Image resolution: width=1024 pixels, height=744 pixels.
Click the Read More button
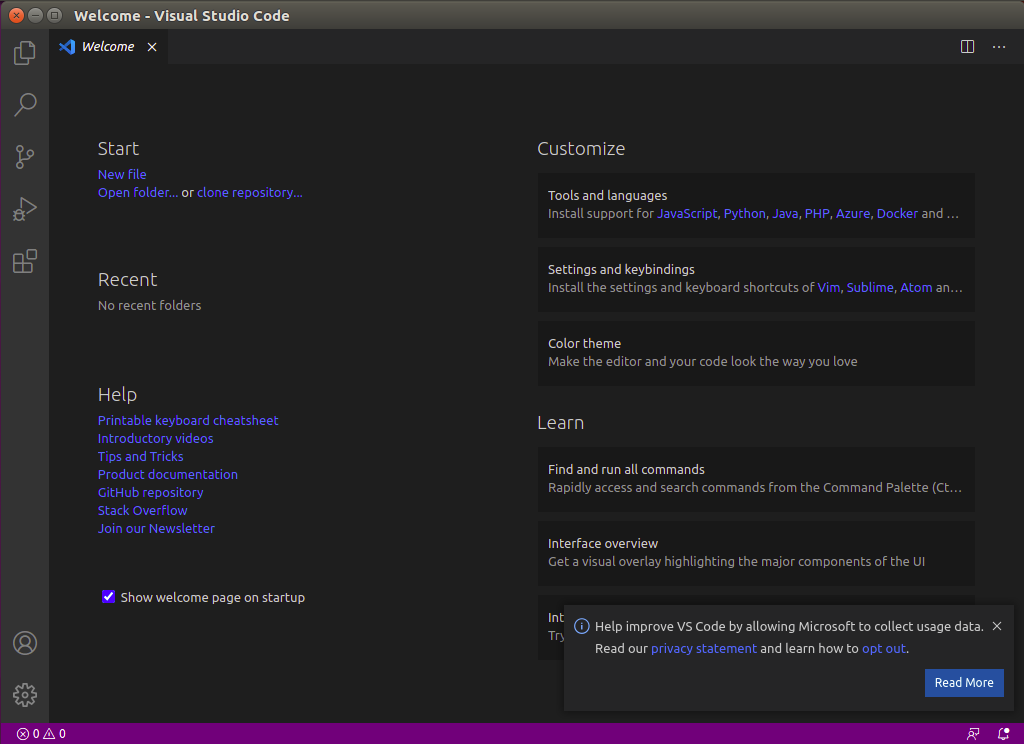coord(964,683)
